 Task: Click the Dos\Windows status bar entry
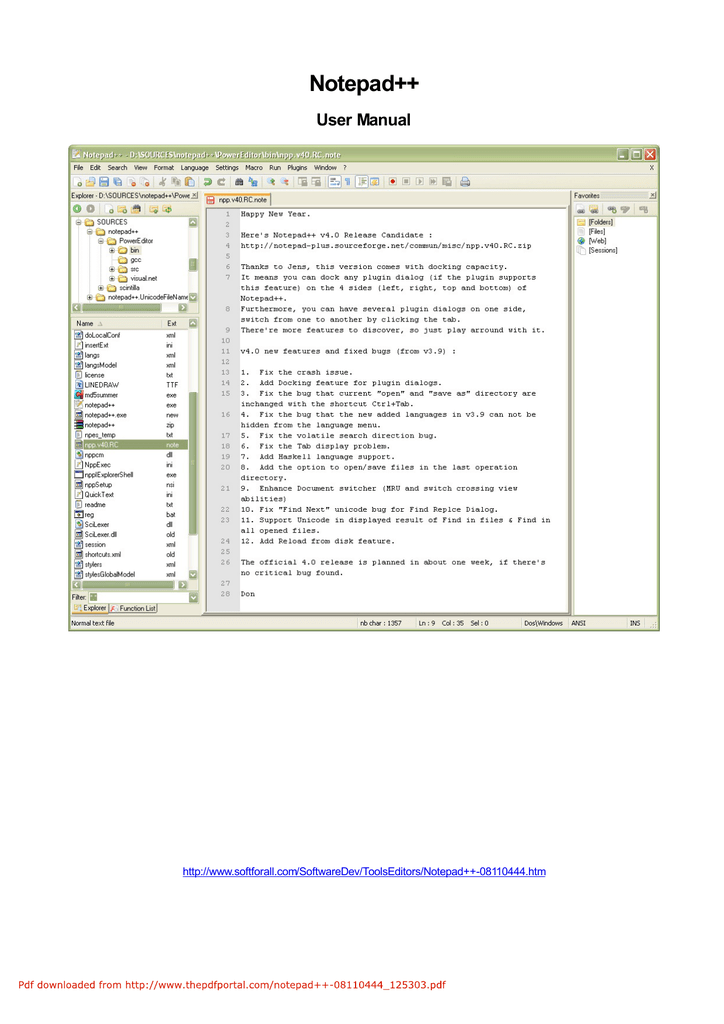click(x=543, y=623)
